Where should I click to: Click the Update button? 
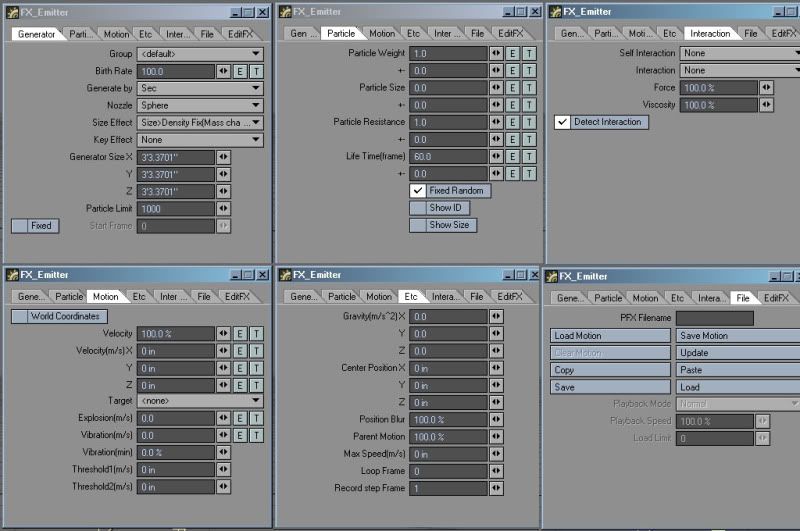(x=738, y=353)
